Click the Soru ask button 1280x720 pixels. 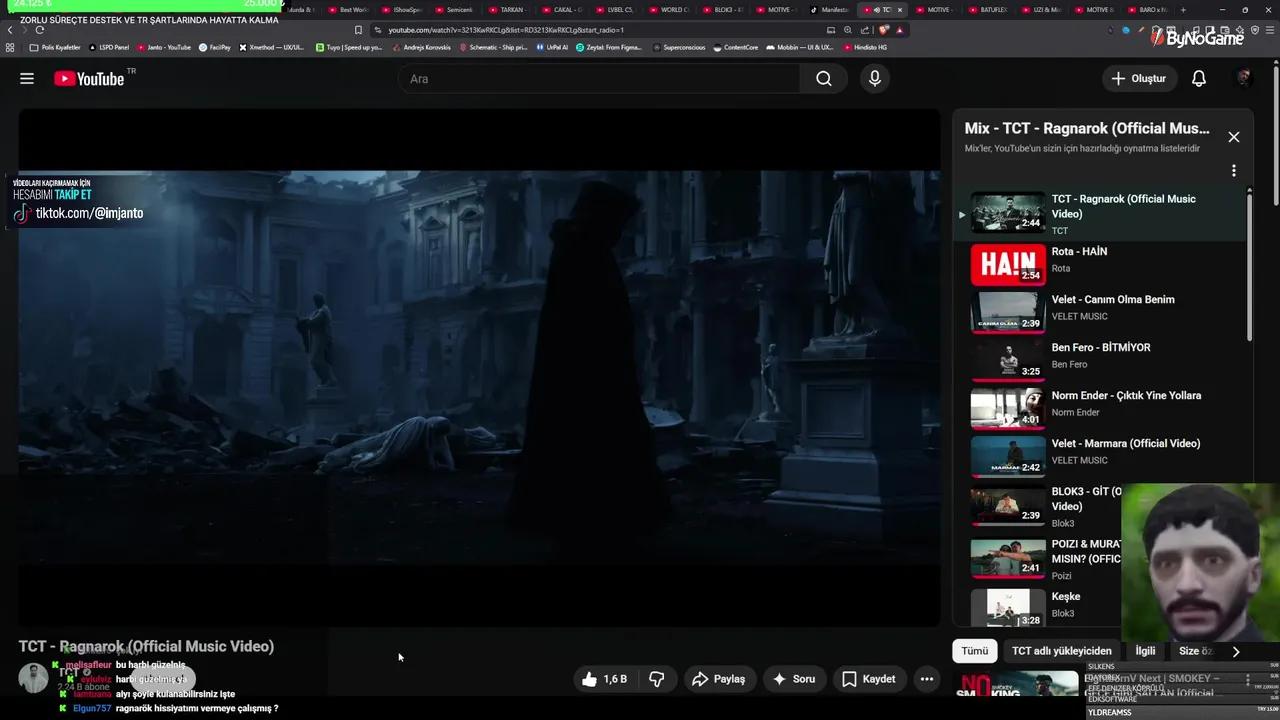[x=794, y=679]
